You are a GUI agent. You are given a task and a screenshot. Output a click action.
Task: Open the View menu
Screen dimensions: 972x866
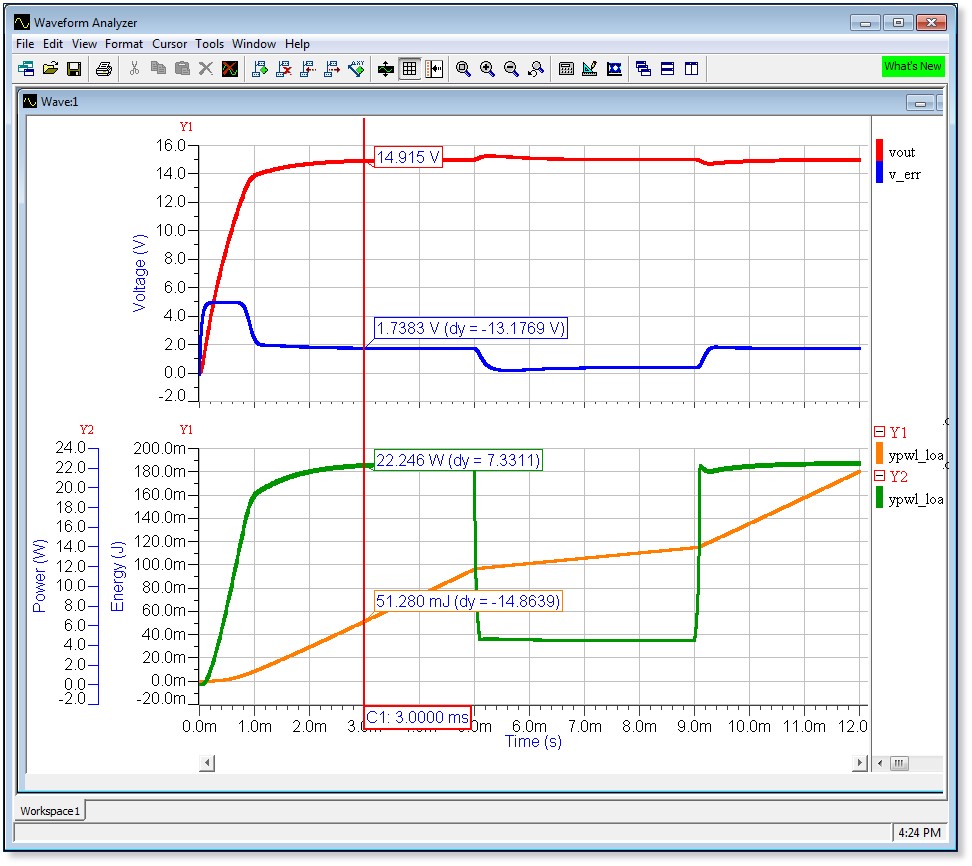(84, 44)
